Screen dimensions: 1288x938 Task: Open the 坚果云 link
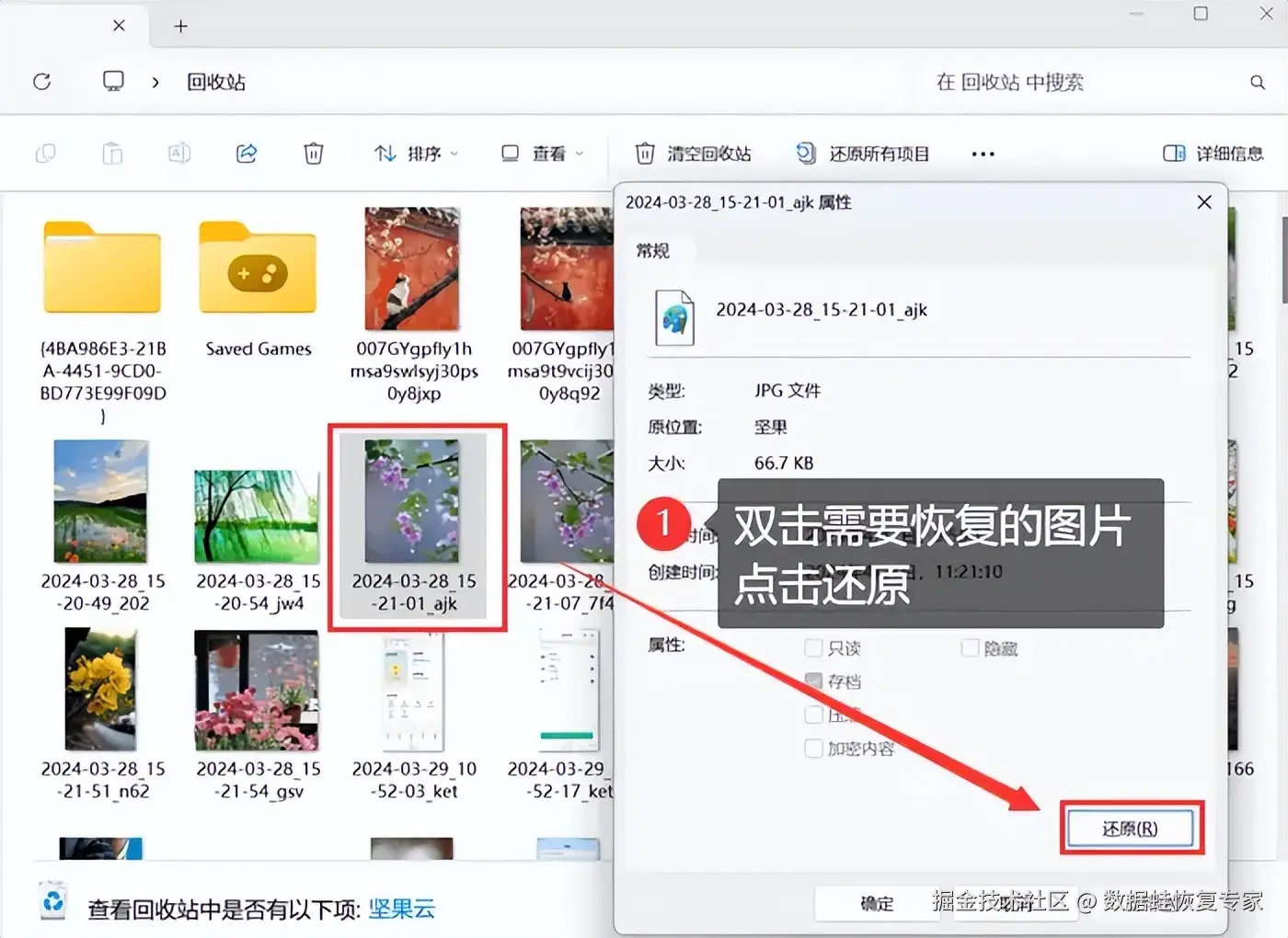[402, 909]
